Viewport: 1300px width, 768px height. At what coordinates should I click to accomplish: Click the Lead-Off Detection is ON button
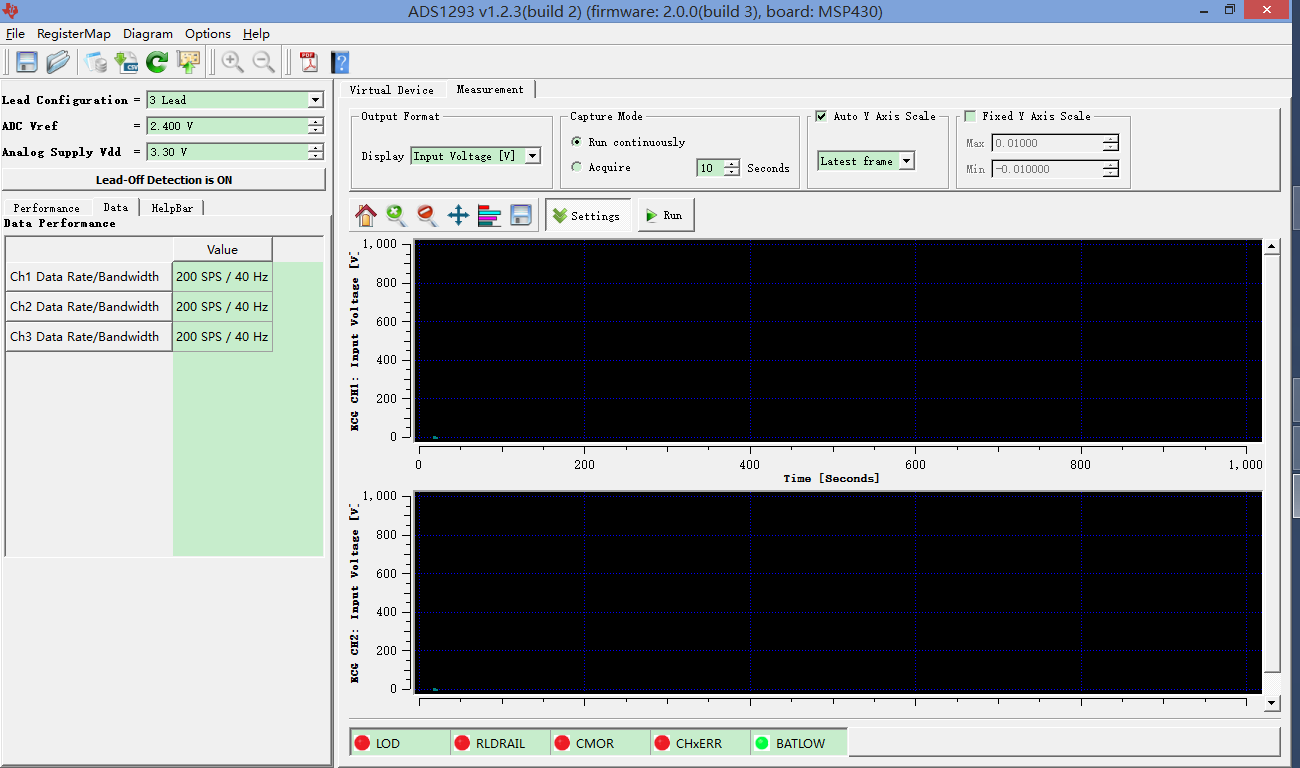click(164, 180)
